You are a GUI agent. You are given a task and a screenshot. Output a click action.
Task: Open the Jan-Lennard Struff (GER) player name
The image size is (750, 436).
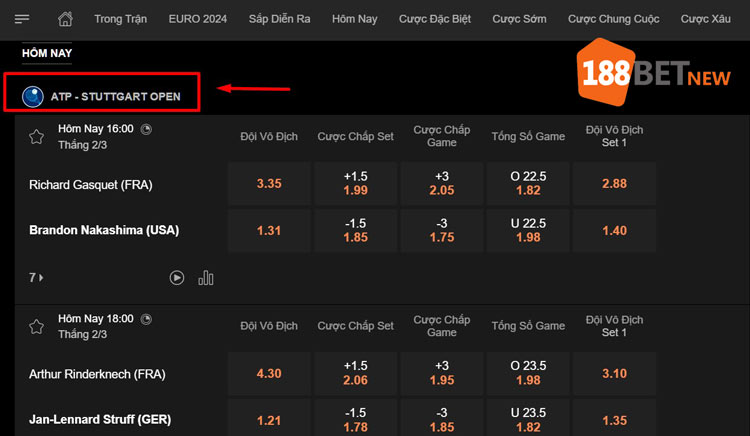[x=100, y=420]
